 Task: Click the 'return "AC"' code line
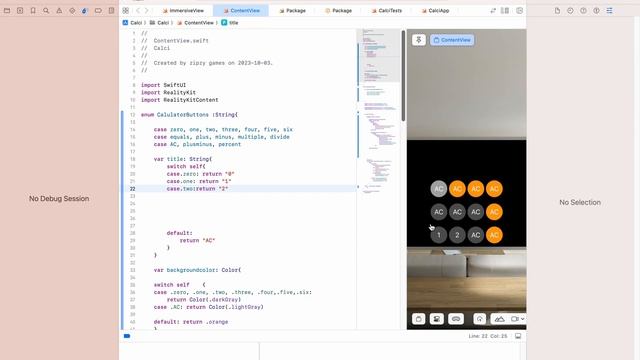[198, 240]
